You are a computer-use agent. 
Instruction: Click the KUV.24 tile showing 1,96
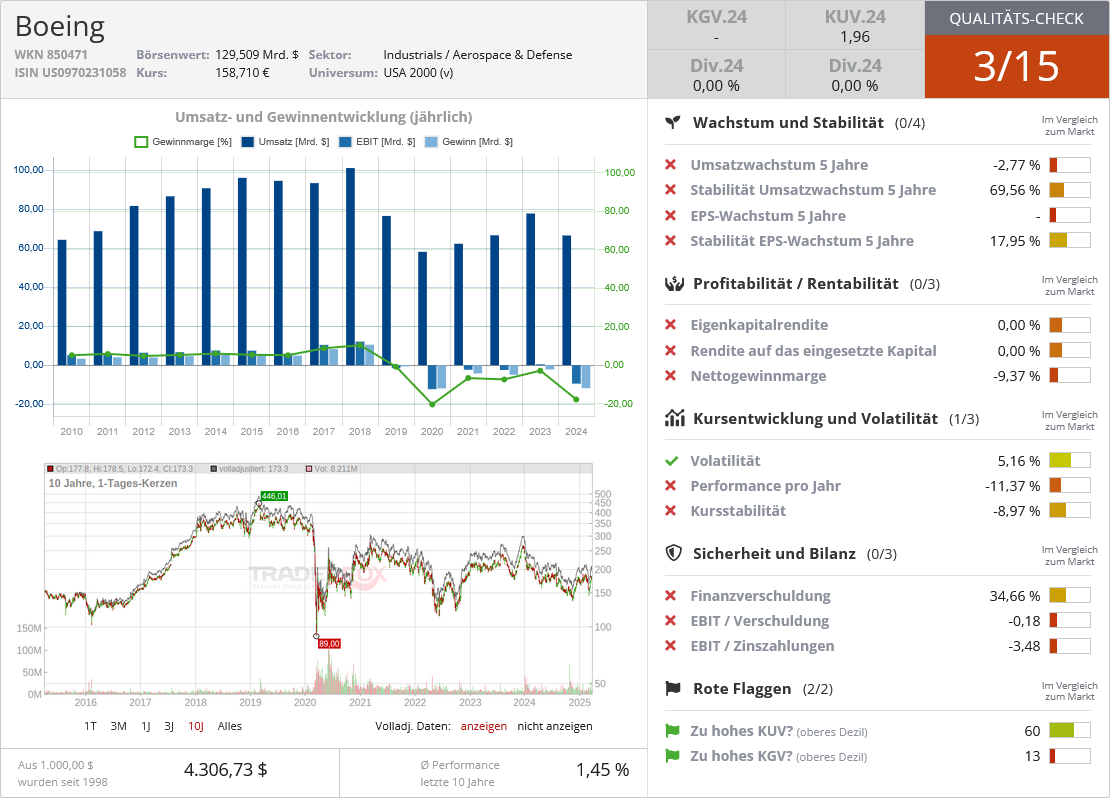[855, 25]
